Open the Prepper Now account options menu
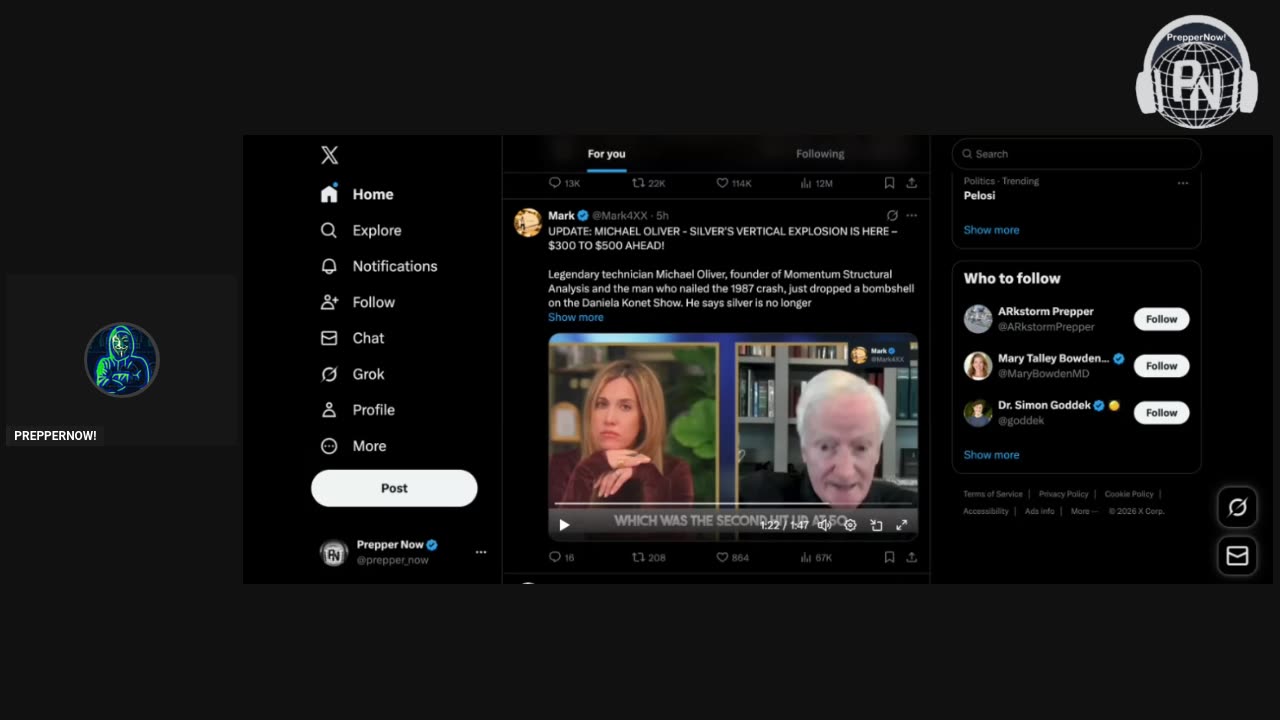 click(x=481, y=552)
